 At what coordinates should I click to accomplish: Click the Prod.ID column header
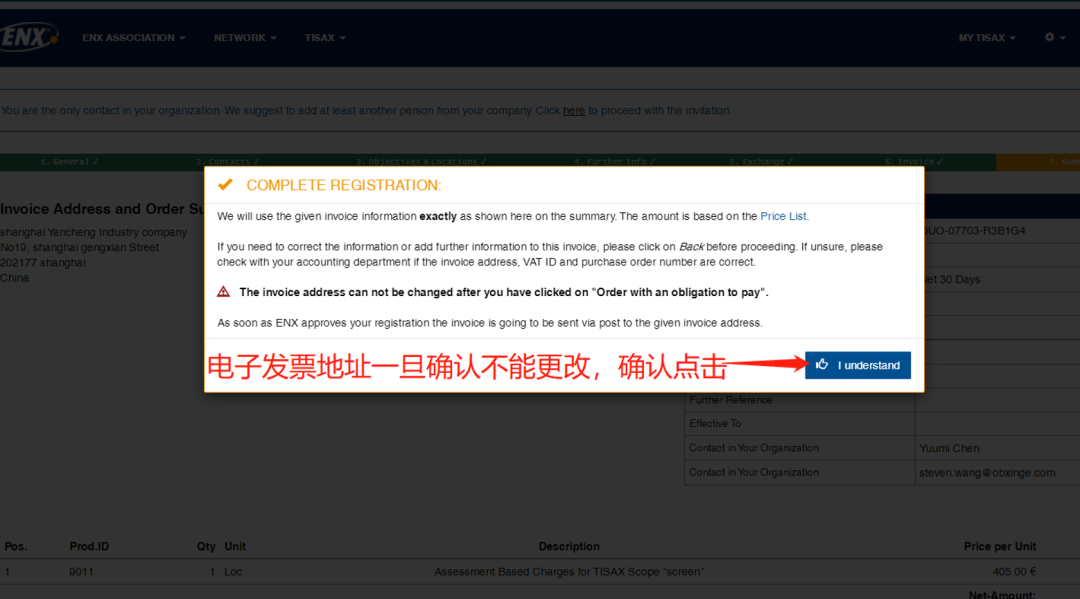click(89, 546)
